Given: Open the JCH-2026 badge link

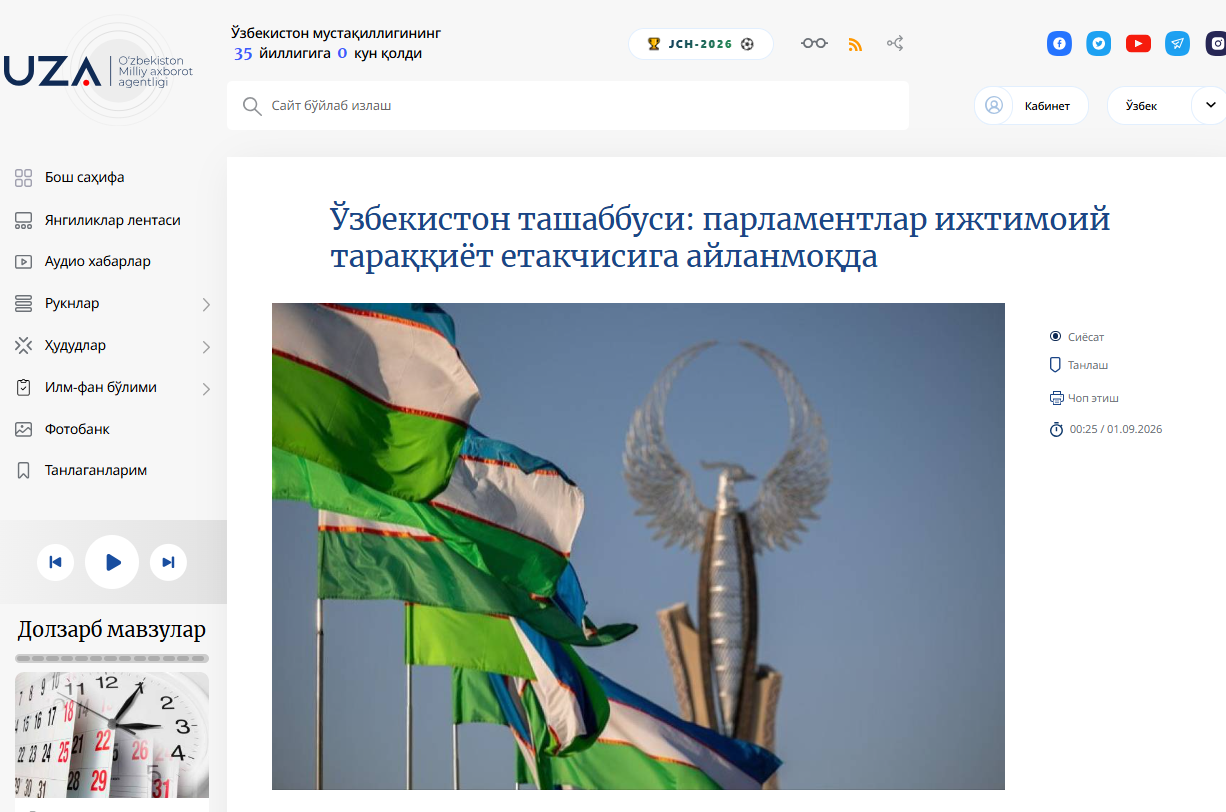Looking at the screenshot, I should coord(700,44).
